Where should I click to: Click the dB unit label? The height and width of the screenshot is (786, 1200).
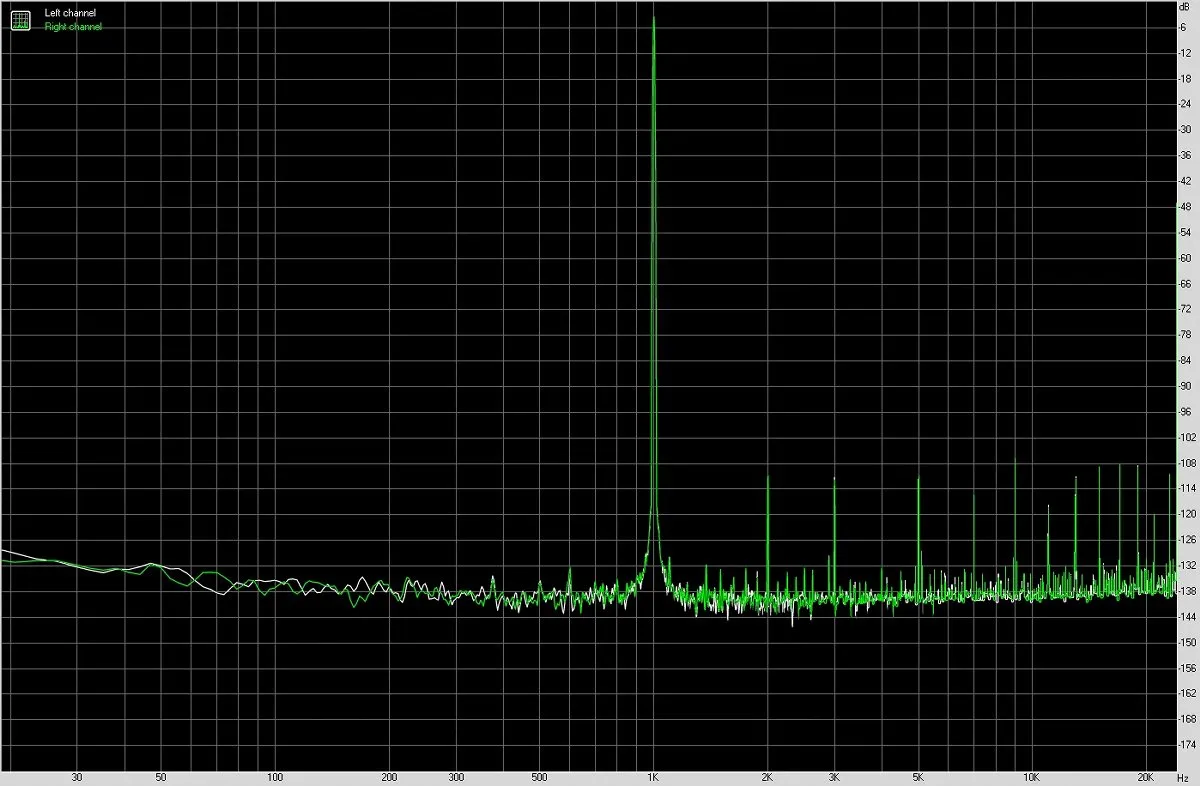(1186, 8)
